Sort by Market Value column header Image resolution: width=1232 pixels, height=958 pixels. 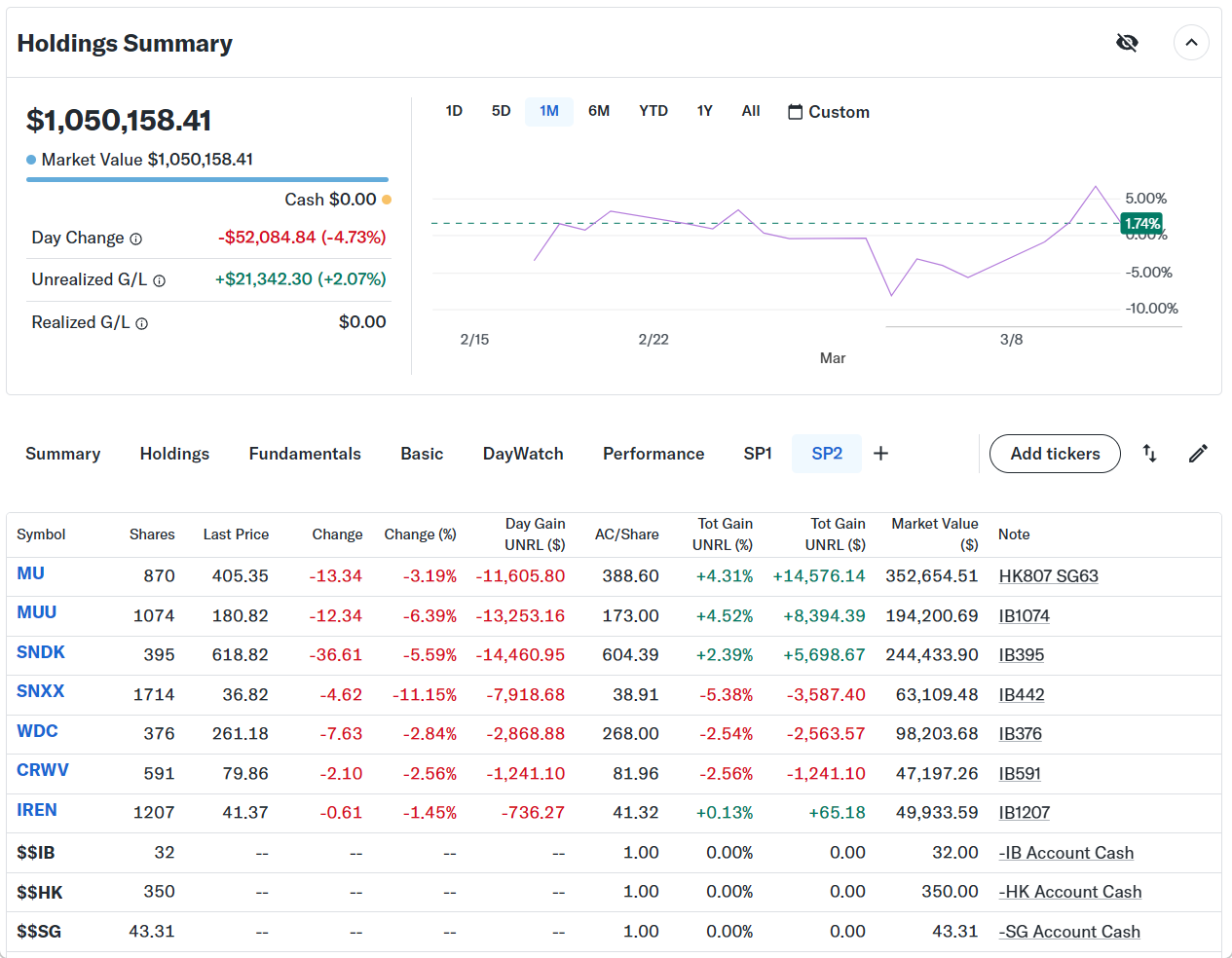point(934,534)
